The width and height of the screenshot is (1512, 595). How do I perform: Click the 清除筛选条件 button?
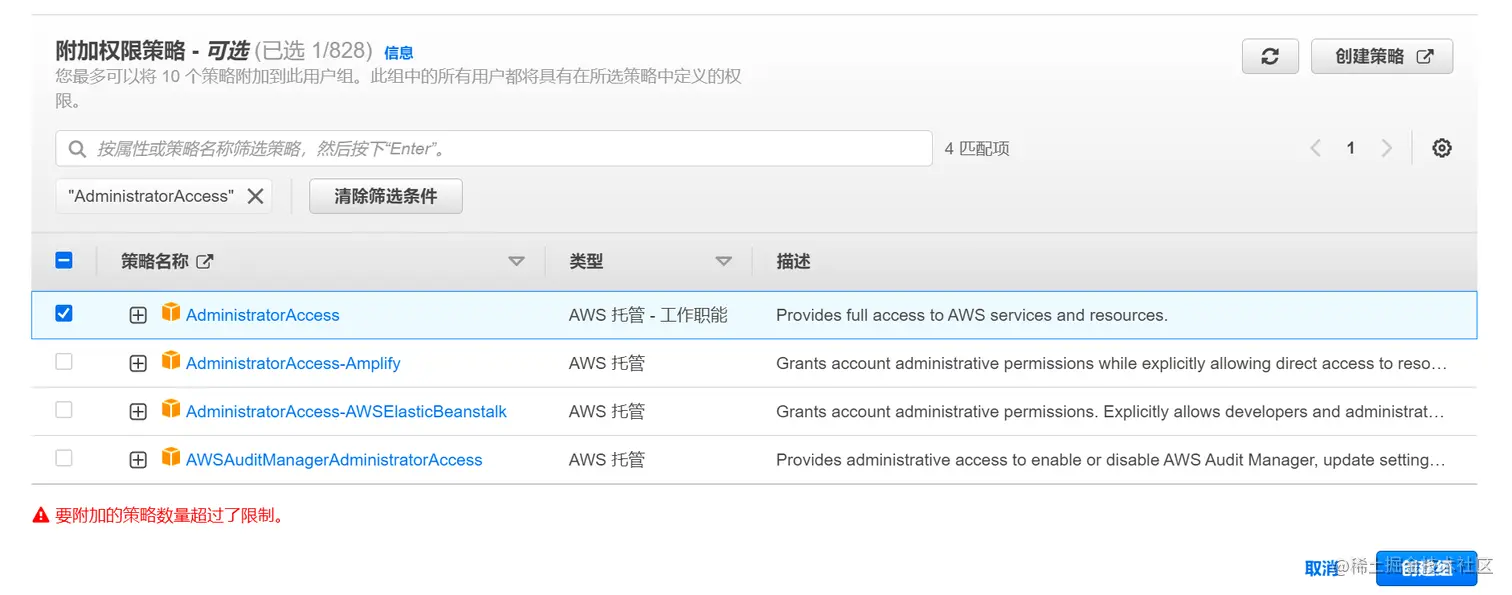(386, 196)
